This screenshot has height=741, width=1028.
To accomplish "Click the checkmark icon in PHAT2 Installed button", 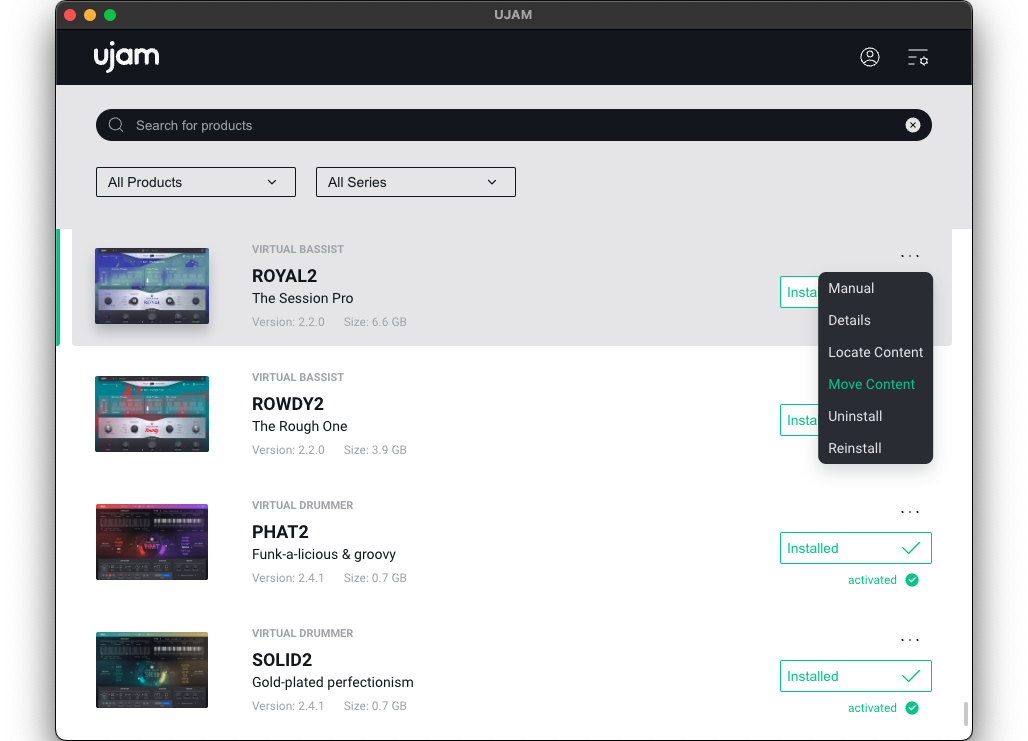I will click(911, 548).
